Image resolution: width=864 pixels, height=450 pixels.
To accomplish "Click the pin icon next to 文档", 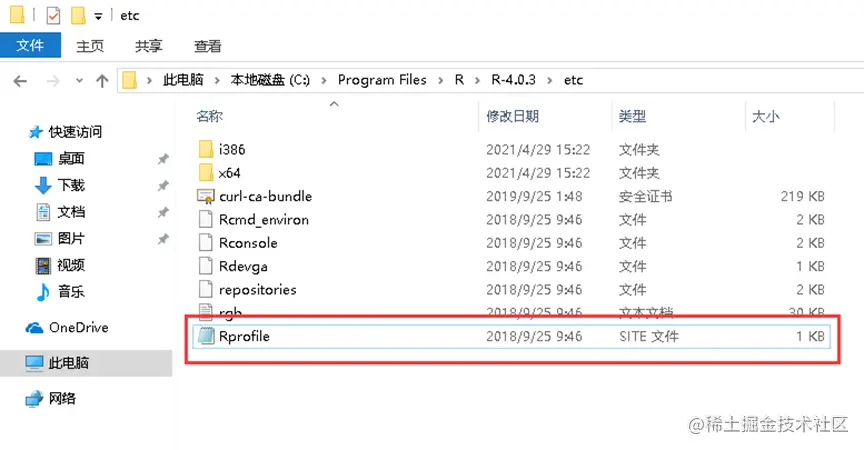I will (x=163, y=212).
